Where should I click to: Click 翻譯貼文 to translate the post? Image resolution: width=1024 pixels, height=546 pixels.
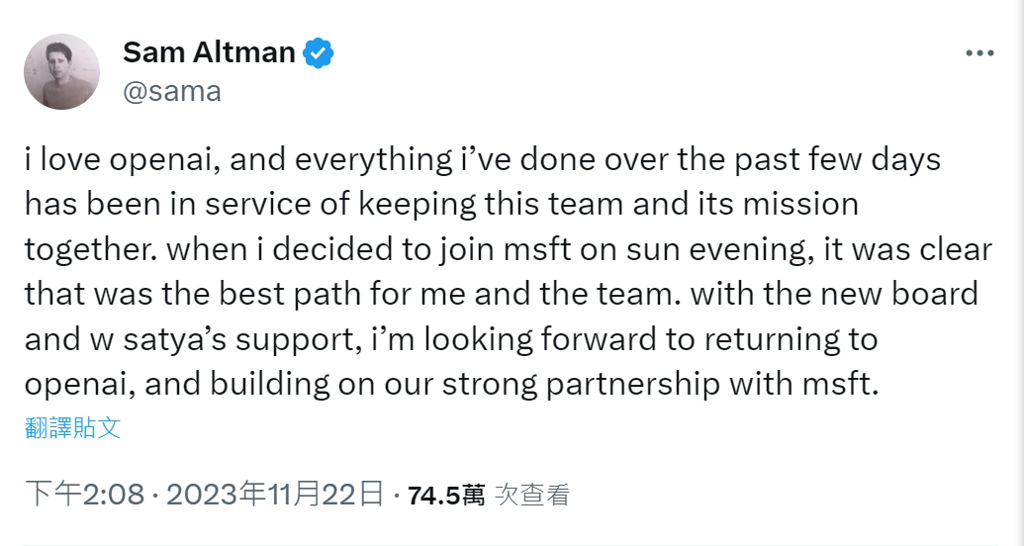pos(73,427)
